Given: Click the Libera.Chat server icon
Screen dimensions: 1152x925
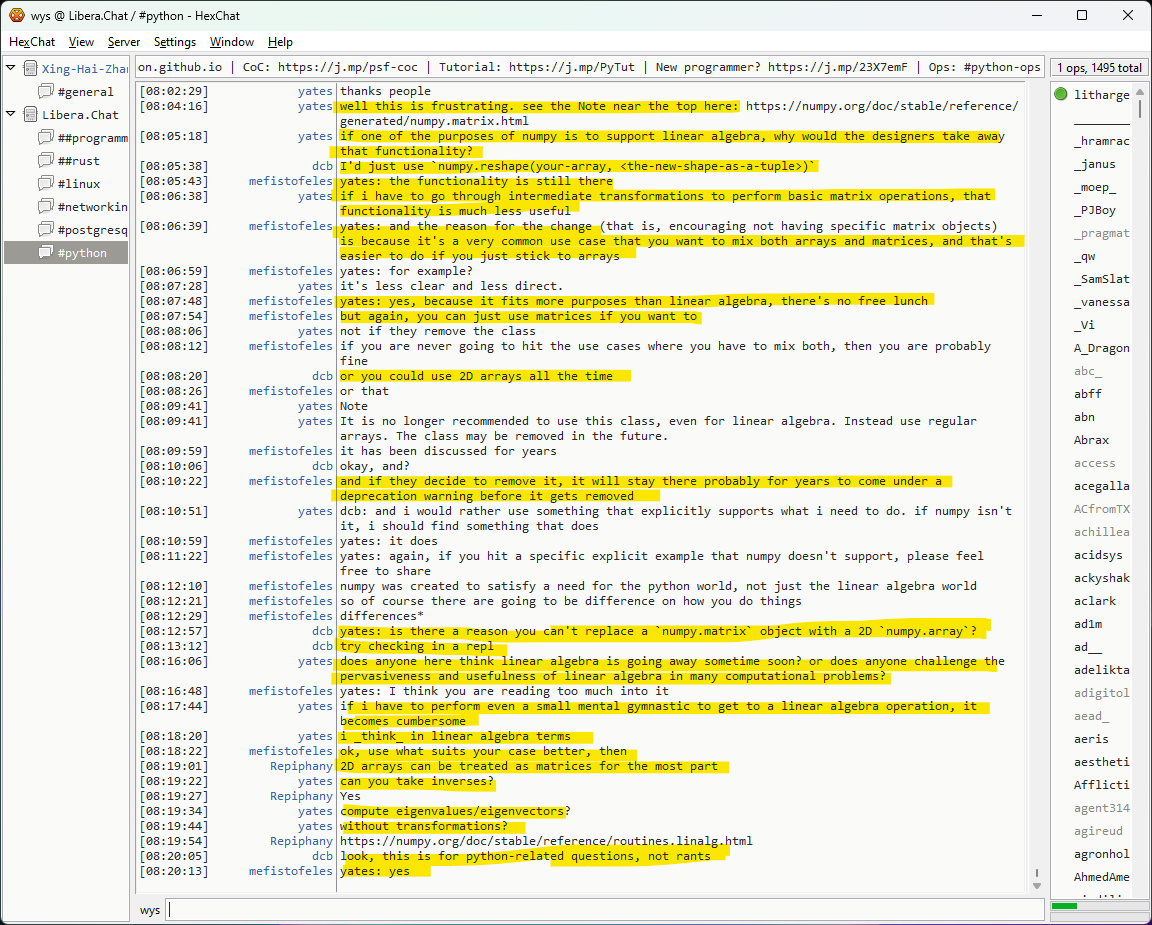Looking at the screenshot, I should click(x=30, y=115).
